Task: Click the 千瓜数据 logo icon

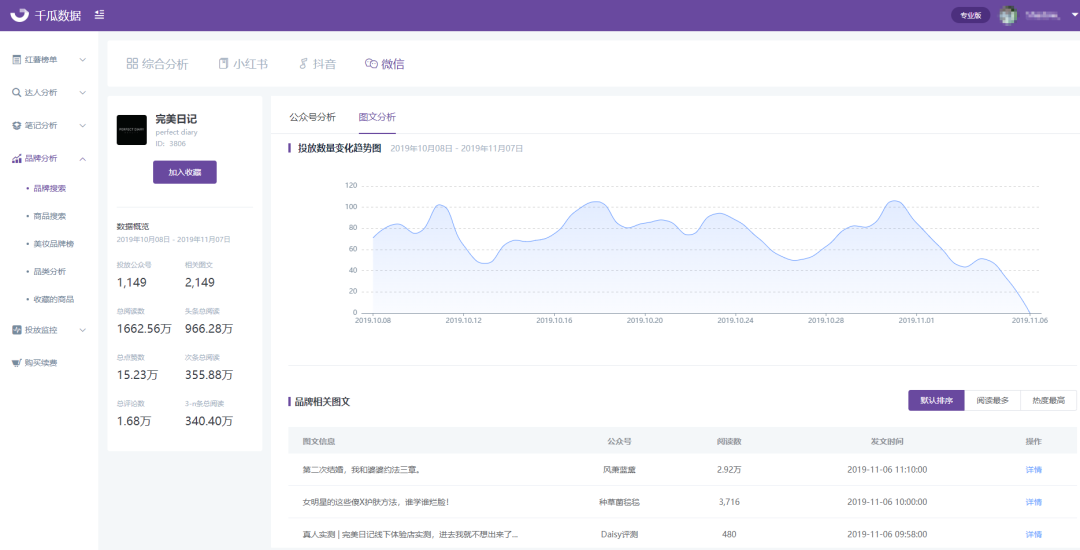Action: pyautogui.click(x=19, y=14)
